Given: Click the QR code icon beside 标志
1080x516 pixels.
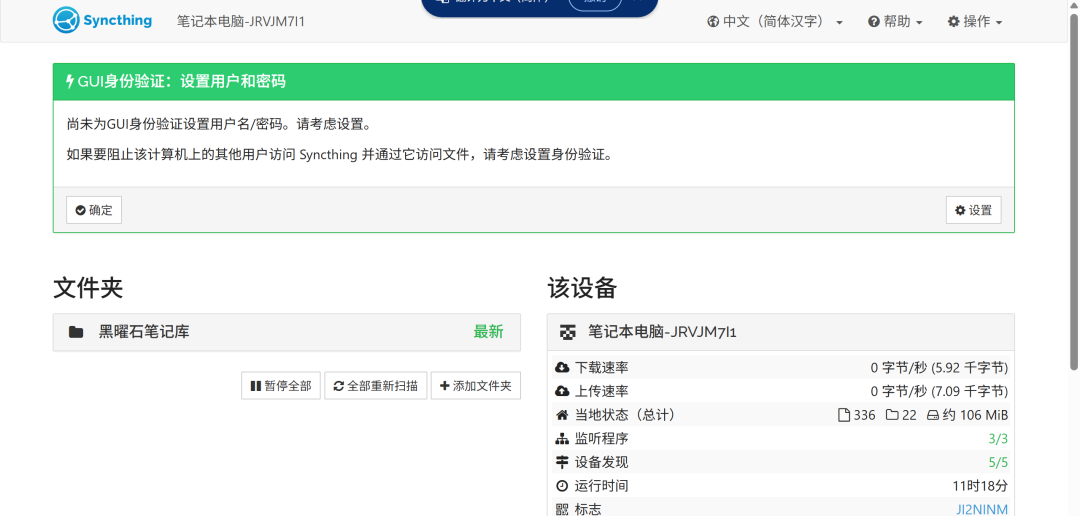Looking at the screenshot, I should tap(562, 510).
